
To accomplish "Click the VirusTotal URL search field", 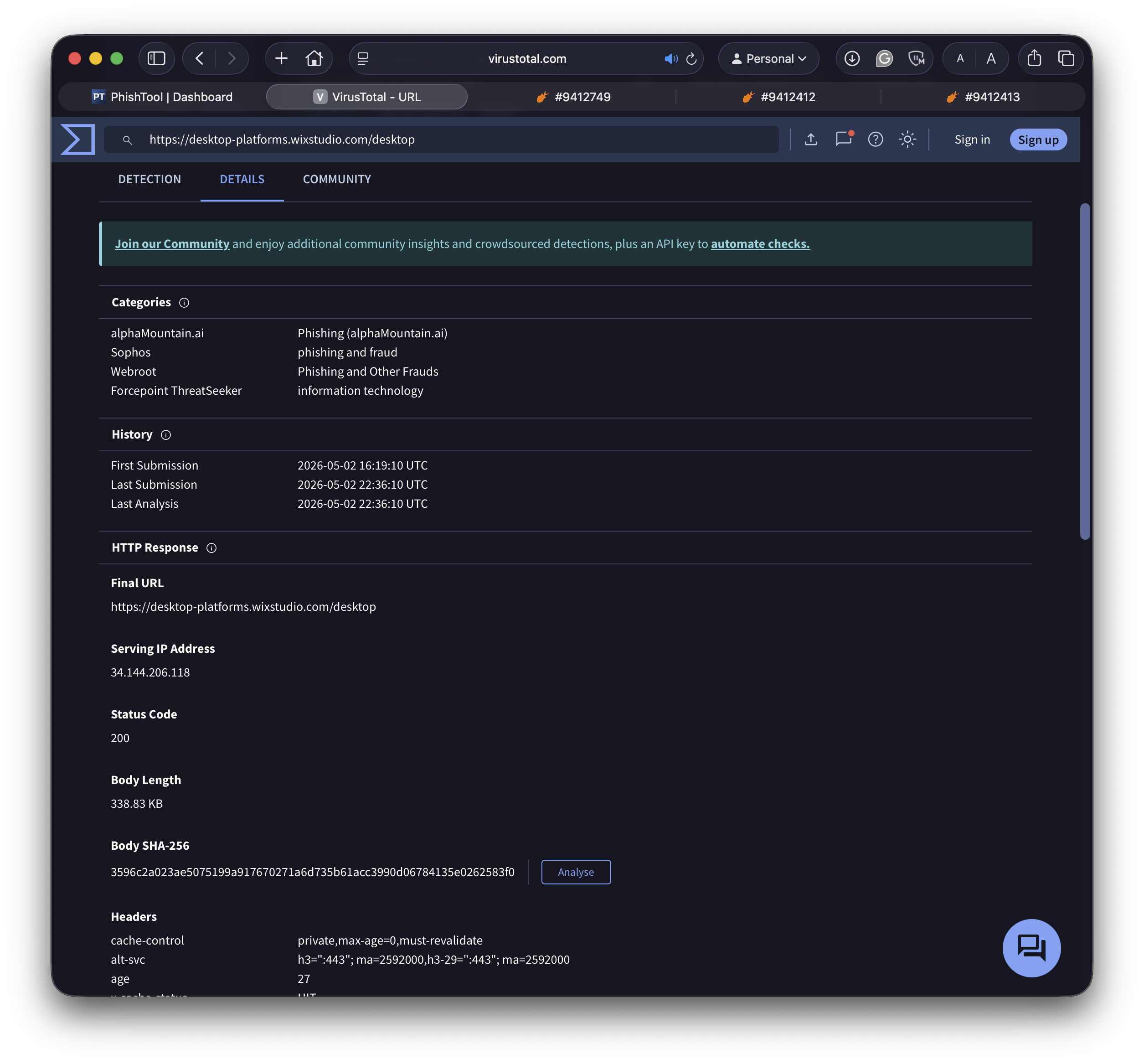I will (441, 139).
